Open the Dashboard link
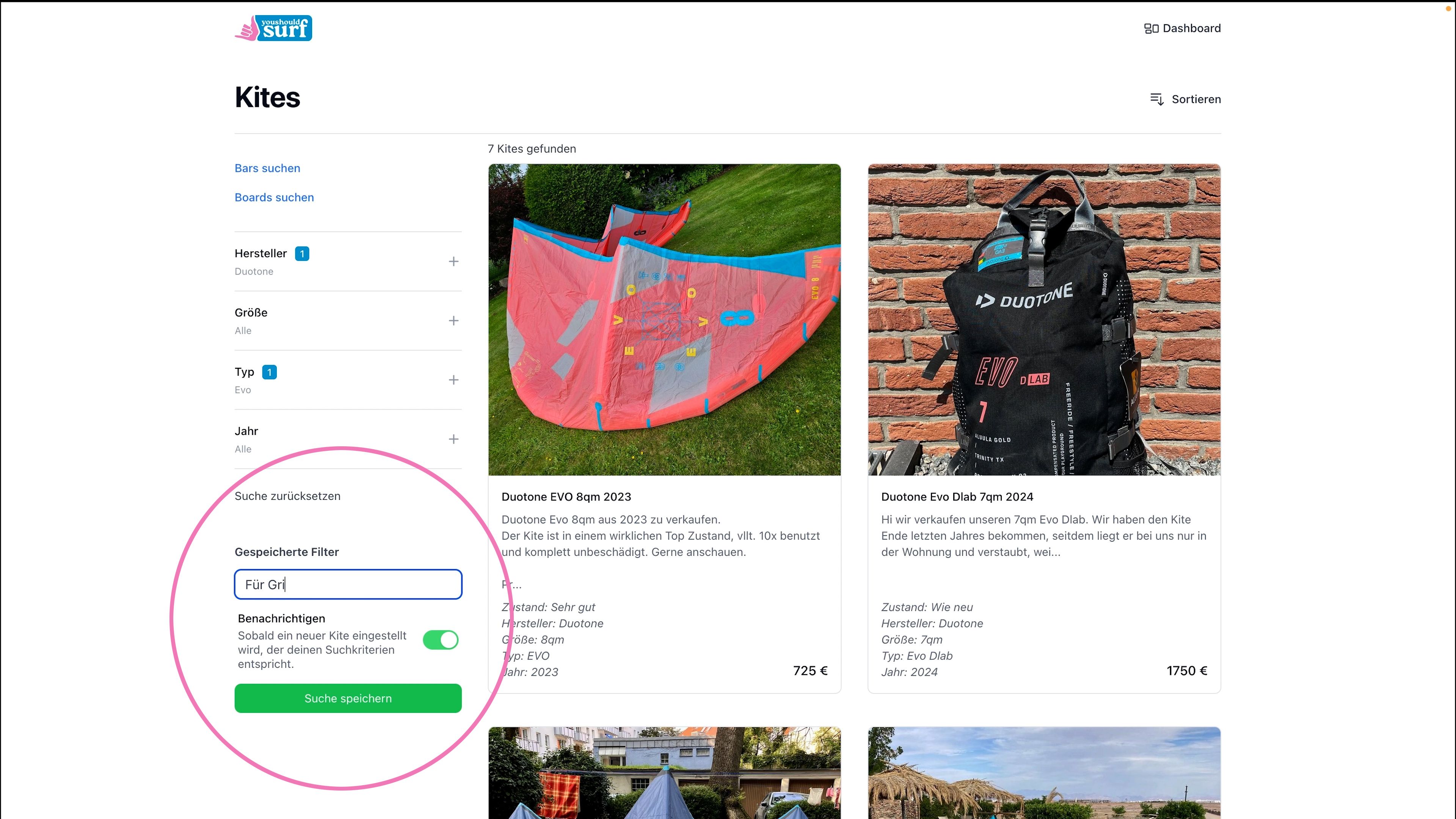This screenshot has width=1456, height=819. (x=1183, y=28)
